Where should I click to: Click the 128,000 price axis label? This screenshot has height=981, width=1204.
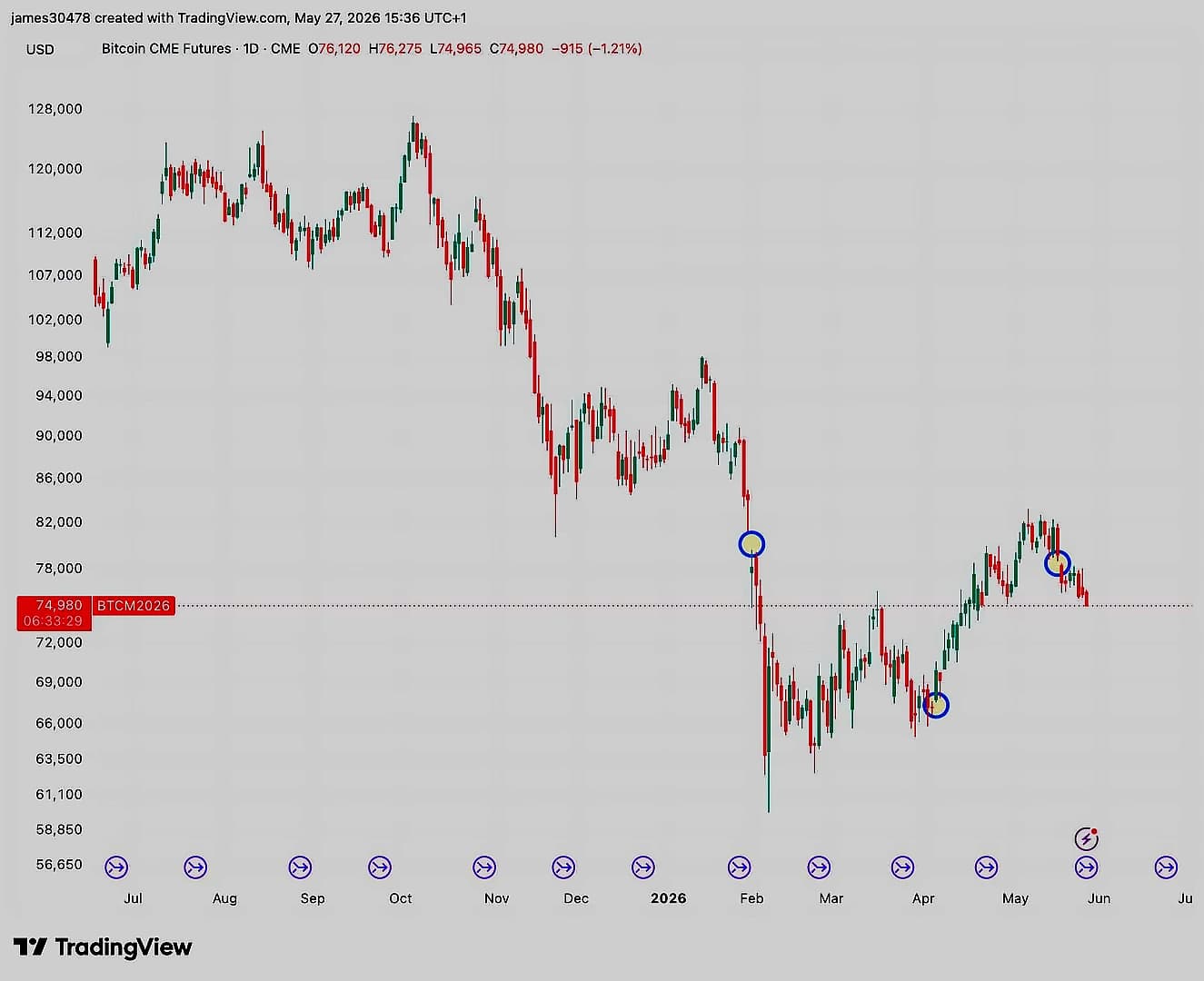click(55, 109)
